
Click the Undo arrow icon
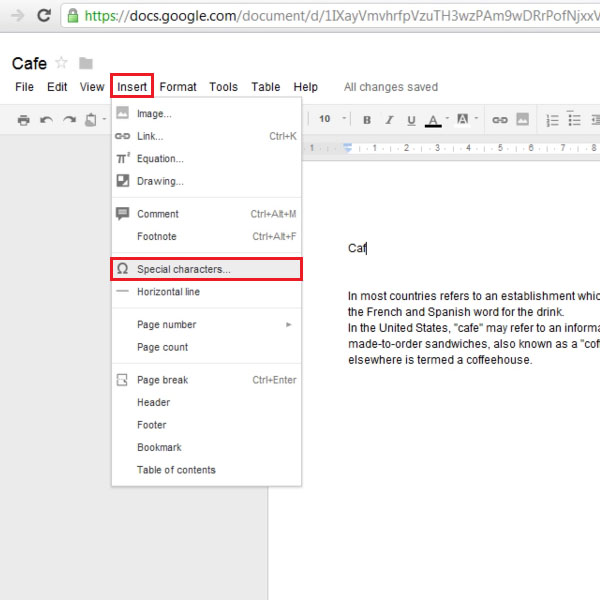[46, 120]
